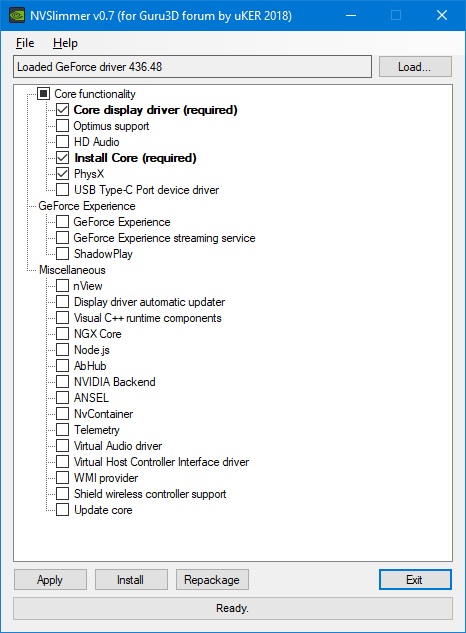Enable the ShadowPlay checkbox
This screenshot has width=466, height=633.
coord(63,254)
